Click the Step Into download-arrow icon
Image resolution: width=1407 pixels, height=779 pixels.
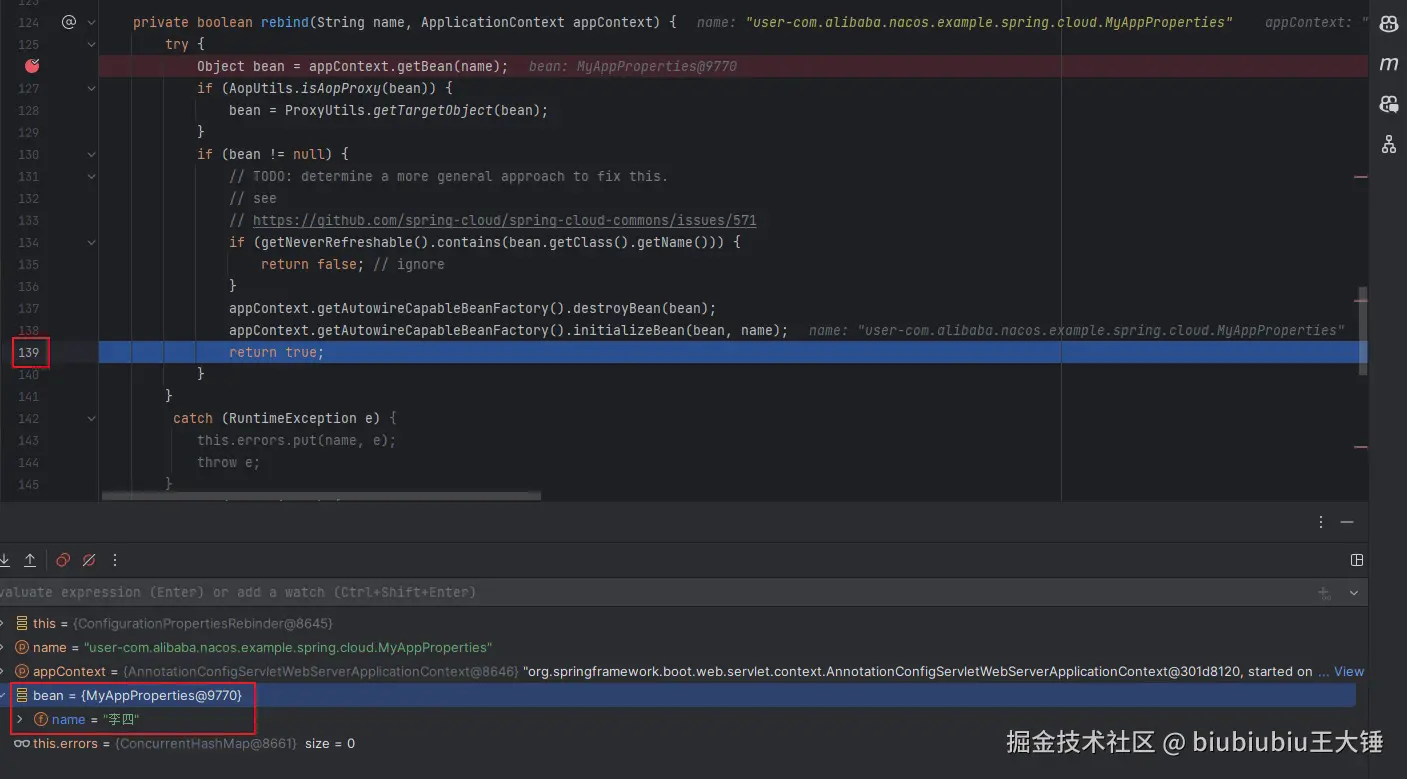pyautogui.click(x=4, y=560)
